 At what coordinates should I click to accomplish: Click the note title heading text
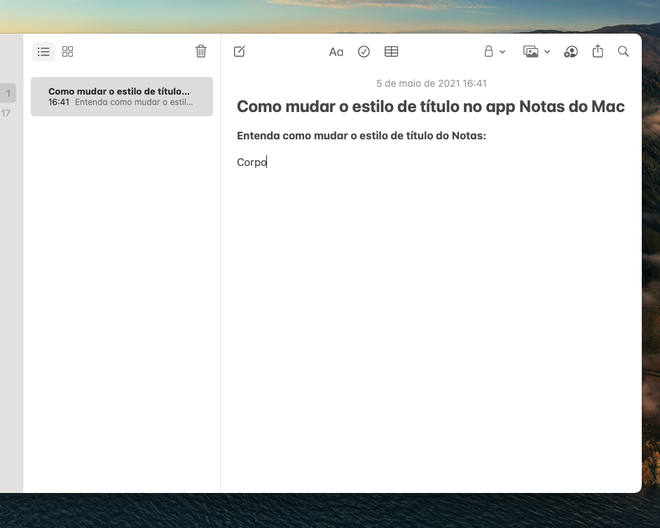click(431, 107)
